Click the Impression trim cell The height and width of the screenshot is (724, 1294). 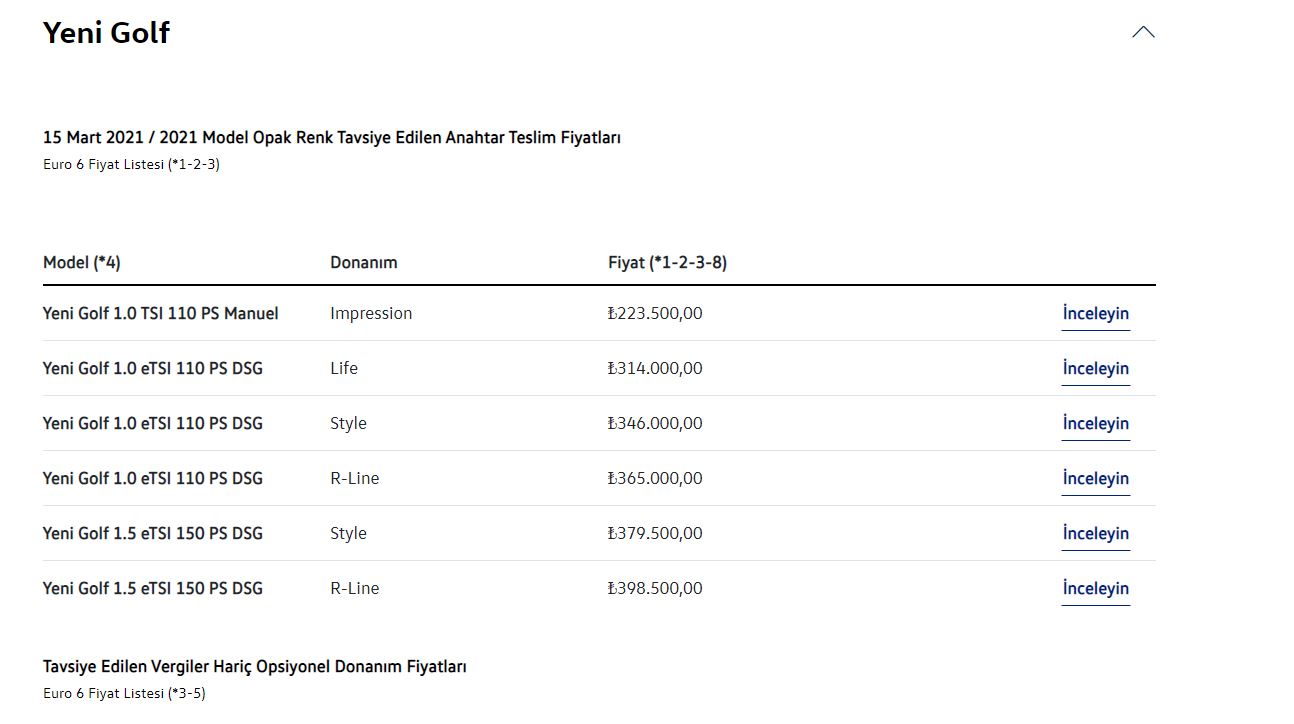coord(371,313)
